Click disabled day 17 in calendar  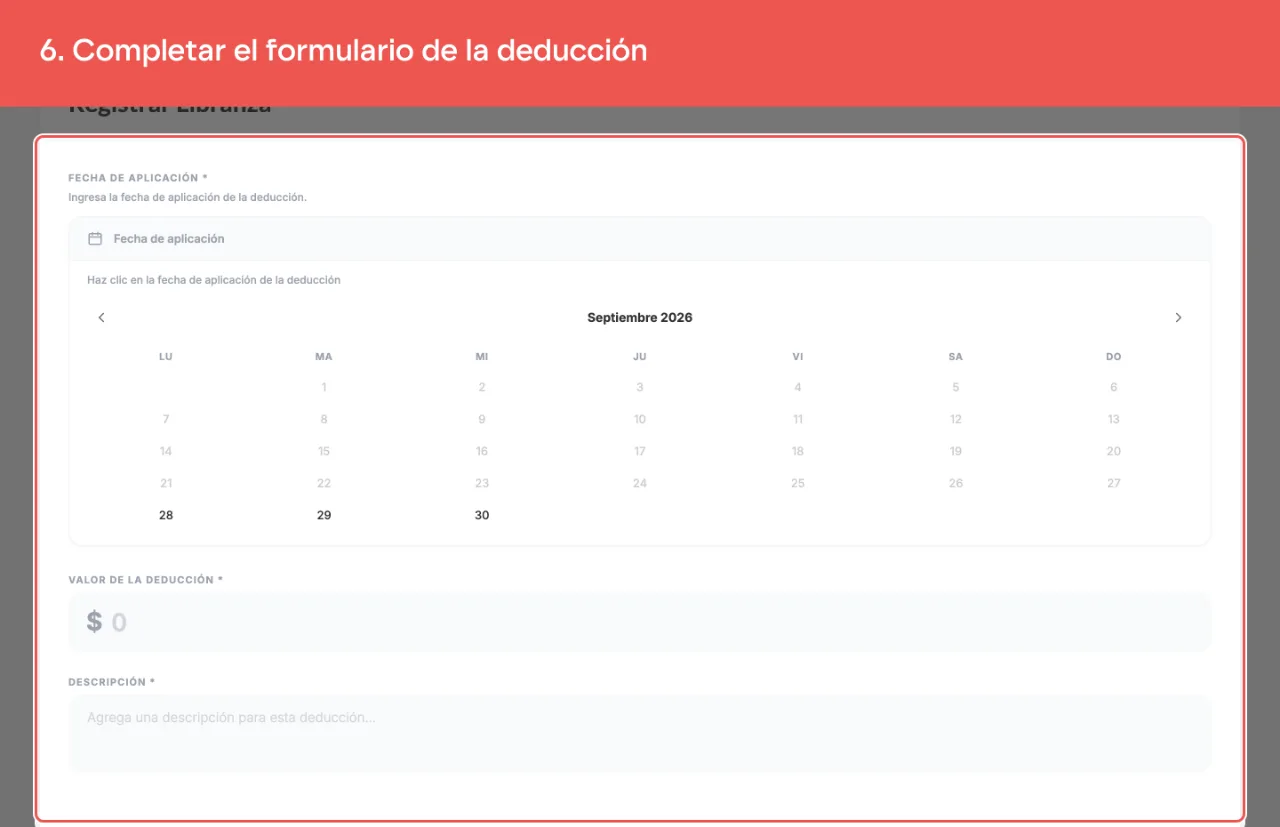pos(640,451)
